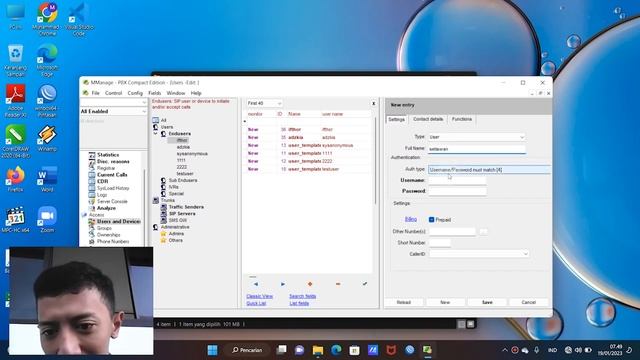This screenshot has height=360, width=640.
Task: Select Users and Devices in navigation
Action: (118, 221)
